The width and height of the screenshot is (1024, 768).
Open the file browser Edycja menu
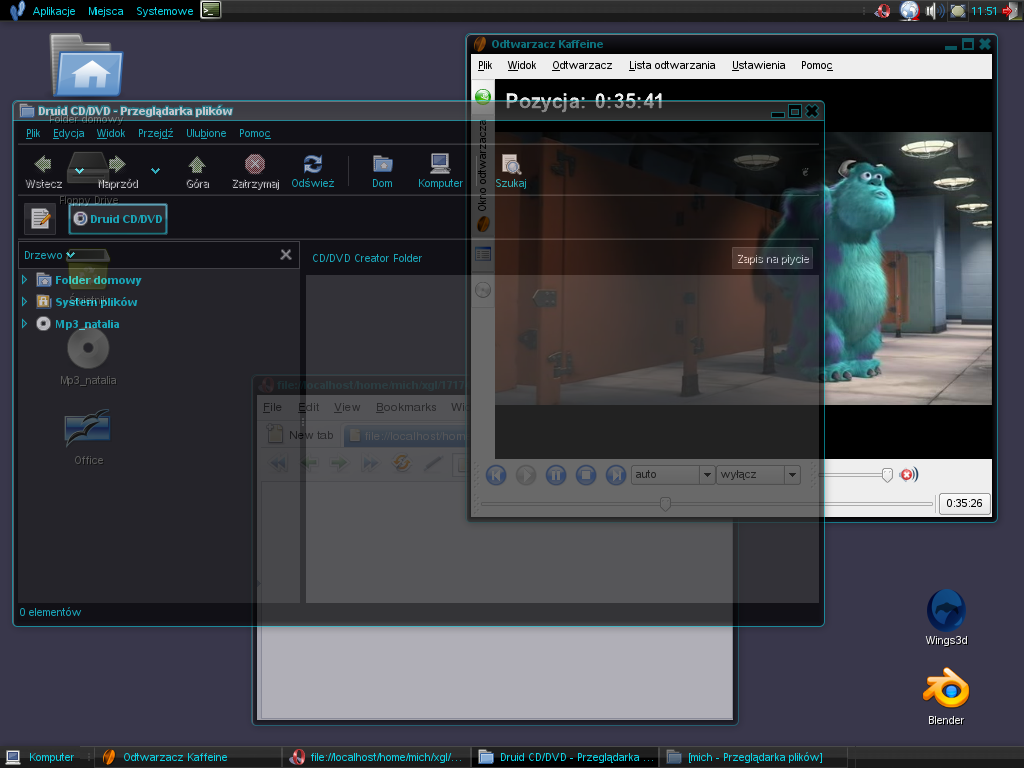[69, 133]
